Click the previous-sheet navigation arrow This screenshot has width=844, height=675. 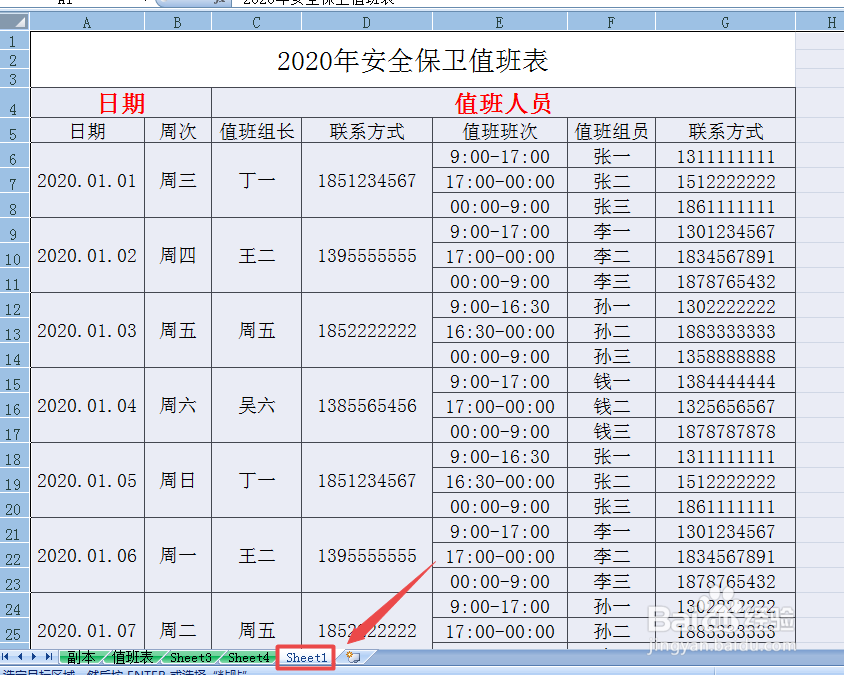(x=20, y=657)
